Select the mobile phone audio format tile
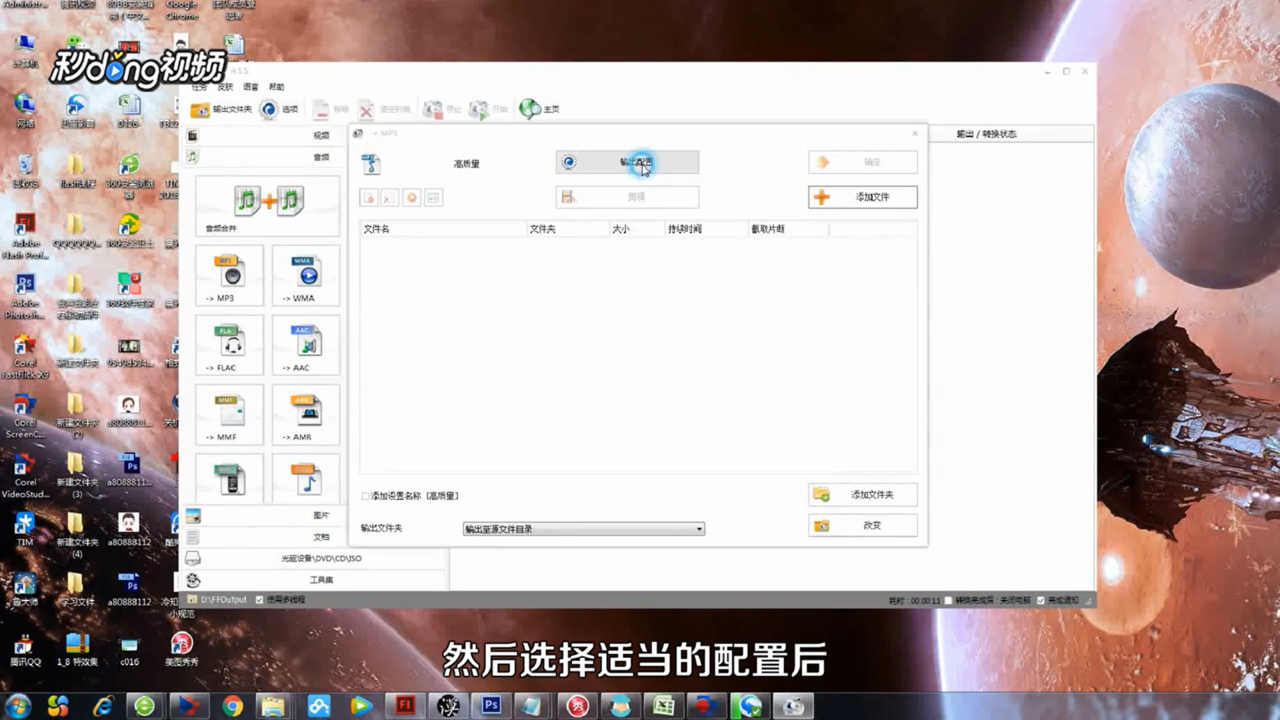This screenshot has width=1280, height=720. point(231,479)
